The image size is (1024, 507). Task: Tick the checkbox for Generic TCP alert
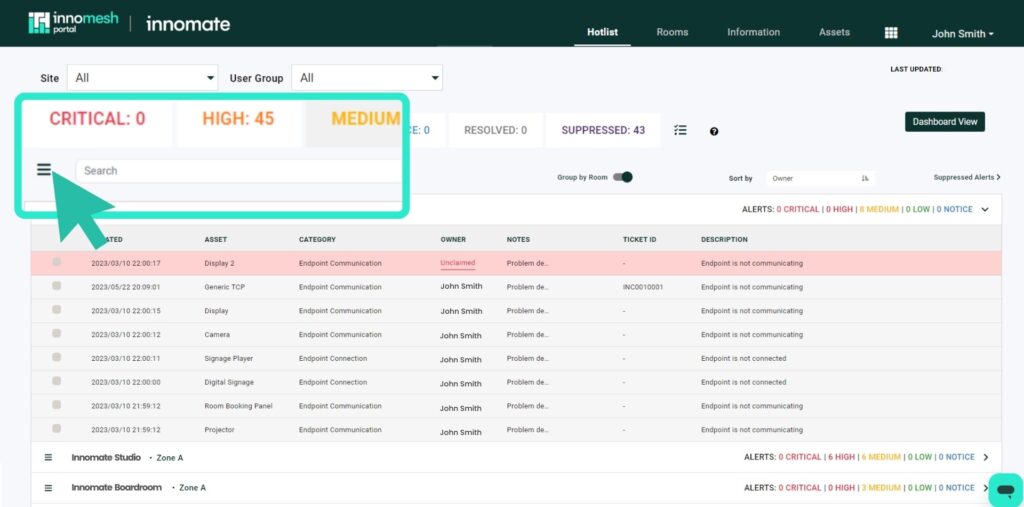57,286
